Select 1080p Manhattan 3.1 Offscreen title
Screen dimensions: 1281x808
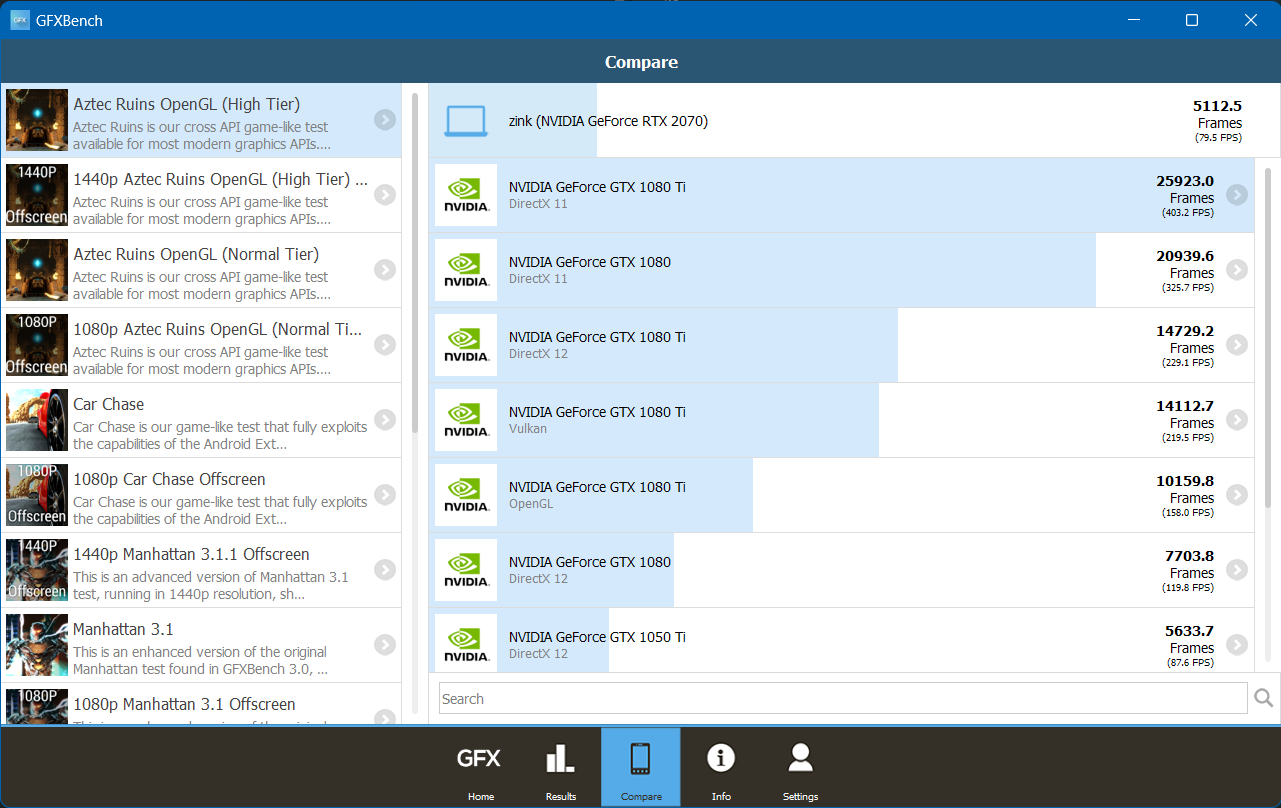pos(184,704)
